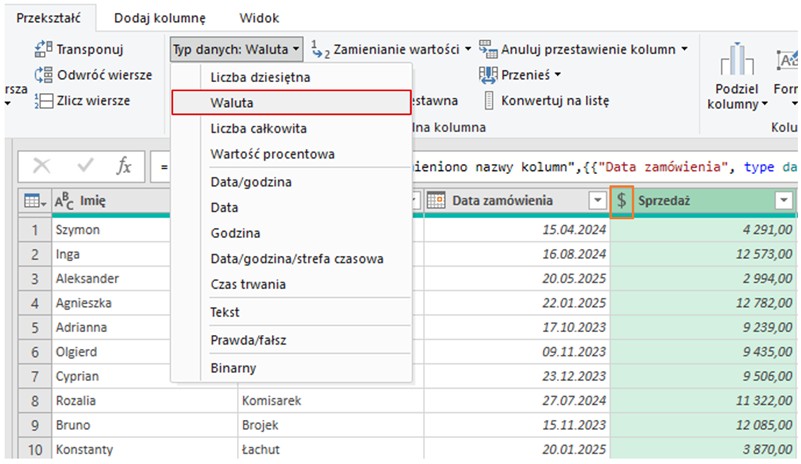Select row number 5
This screenshot has width=801, height=464.
click(35, 327)
